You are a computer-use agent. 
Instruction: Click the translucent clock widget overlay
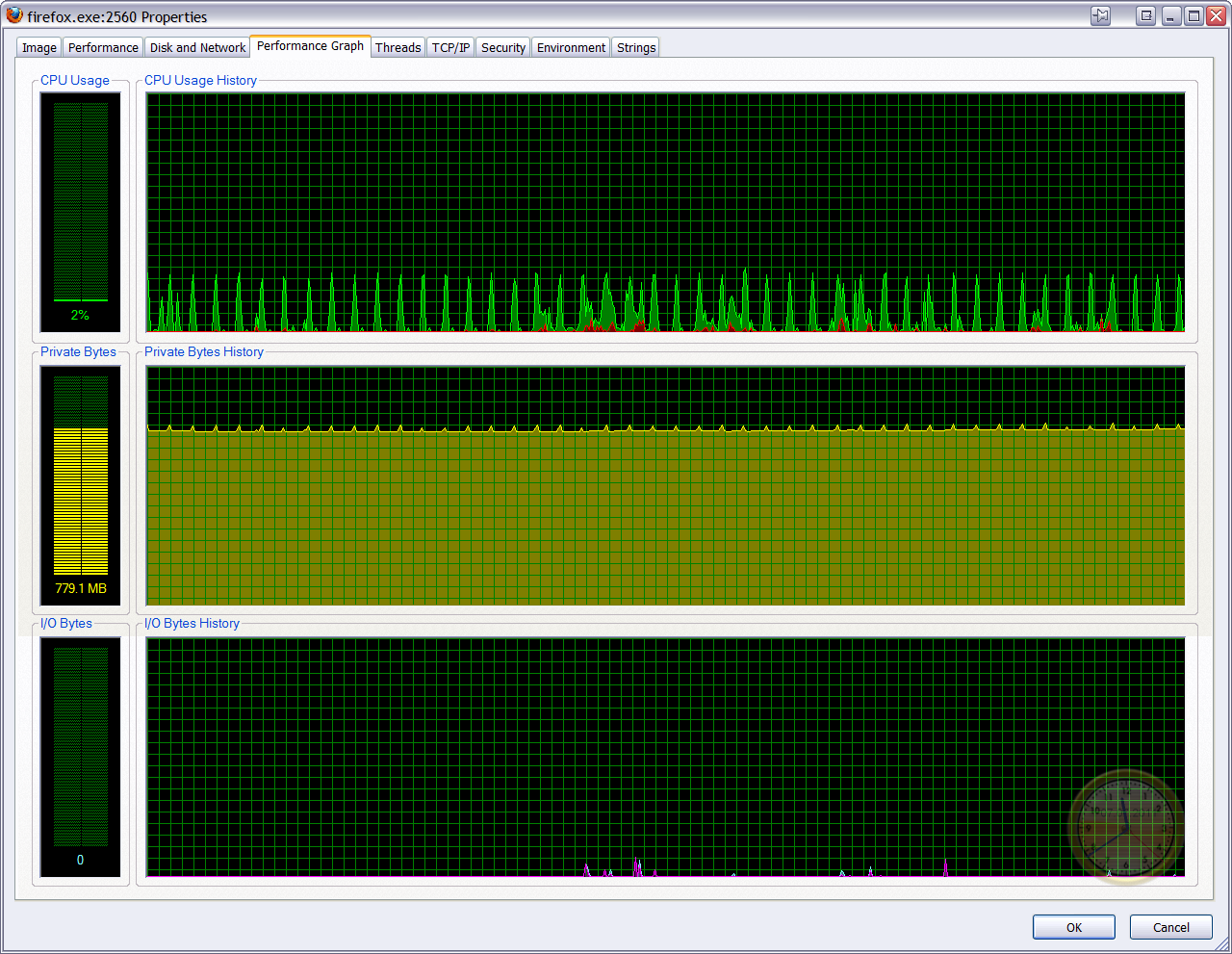pos(1124,826)
